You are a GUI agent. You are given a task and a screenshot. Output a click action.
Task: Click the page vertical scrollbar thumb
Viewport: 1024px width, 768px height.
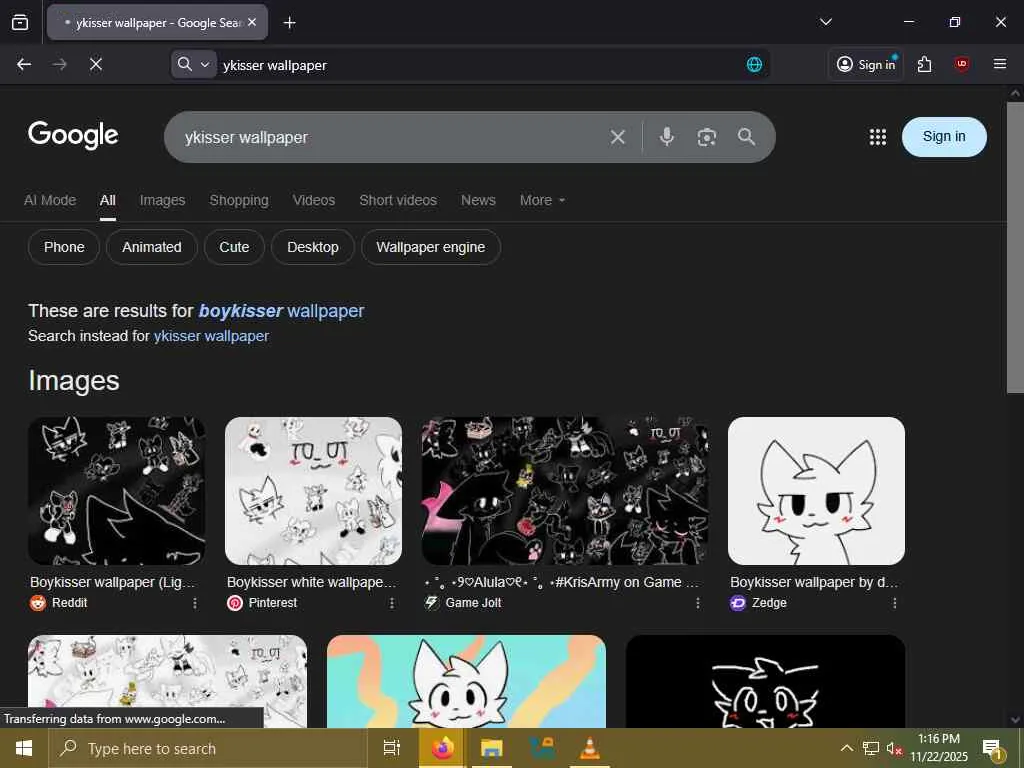coord(1015,247)
